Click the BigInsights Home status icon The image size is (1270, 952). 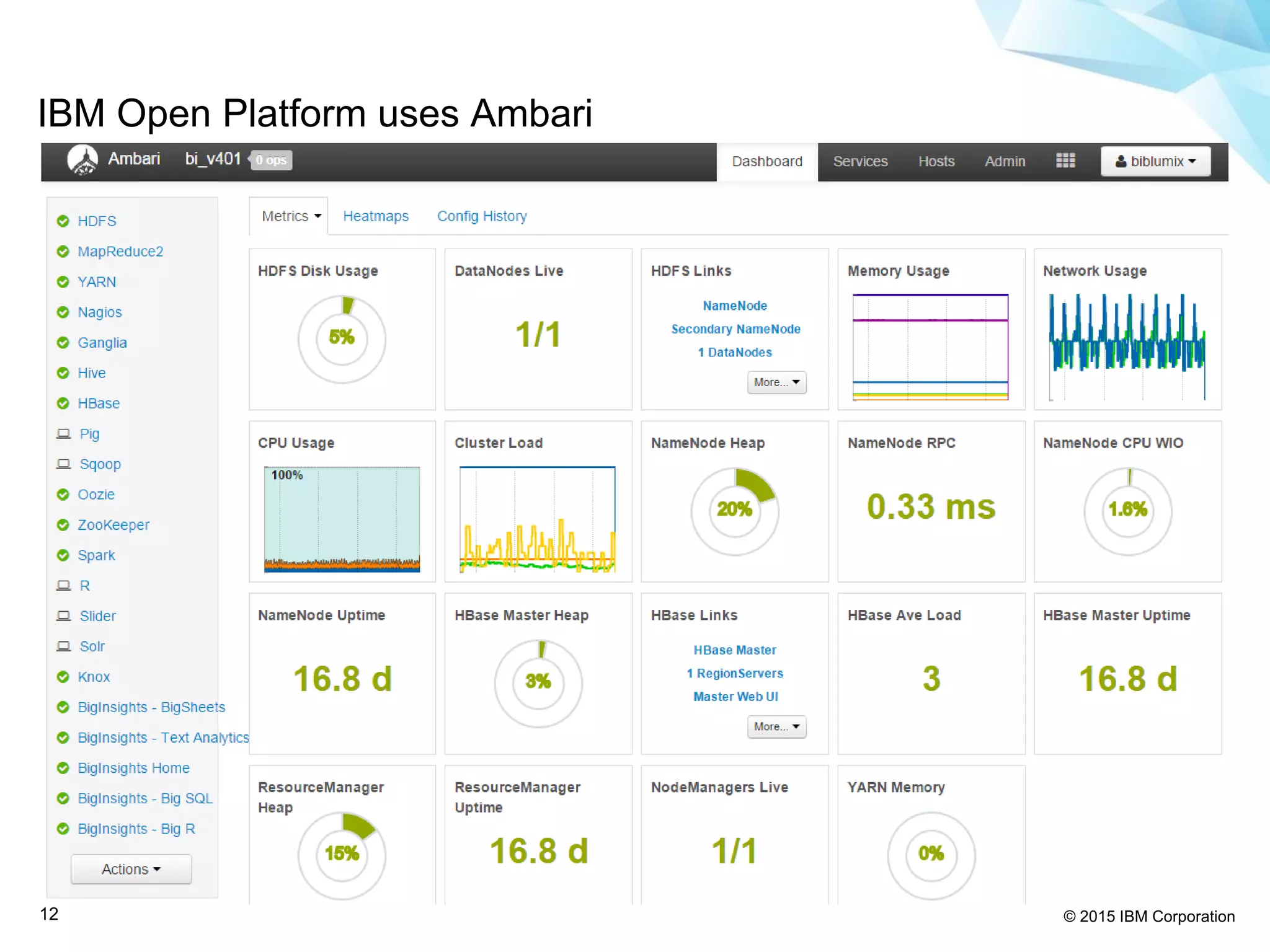coord(63,768)
